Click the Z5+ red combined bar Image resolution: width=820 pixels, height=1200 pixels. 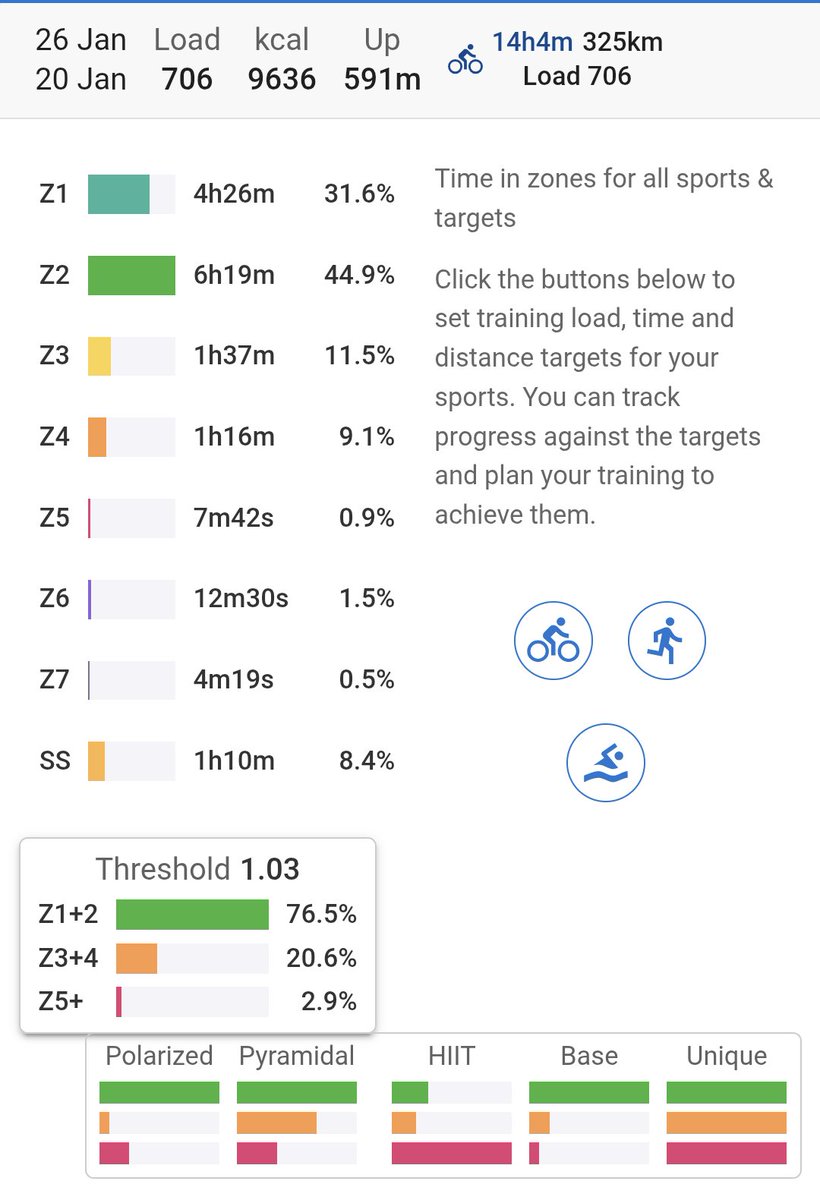click(192, 1001)
